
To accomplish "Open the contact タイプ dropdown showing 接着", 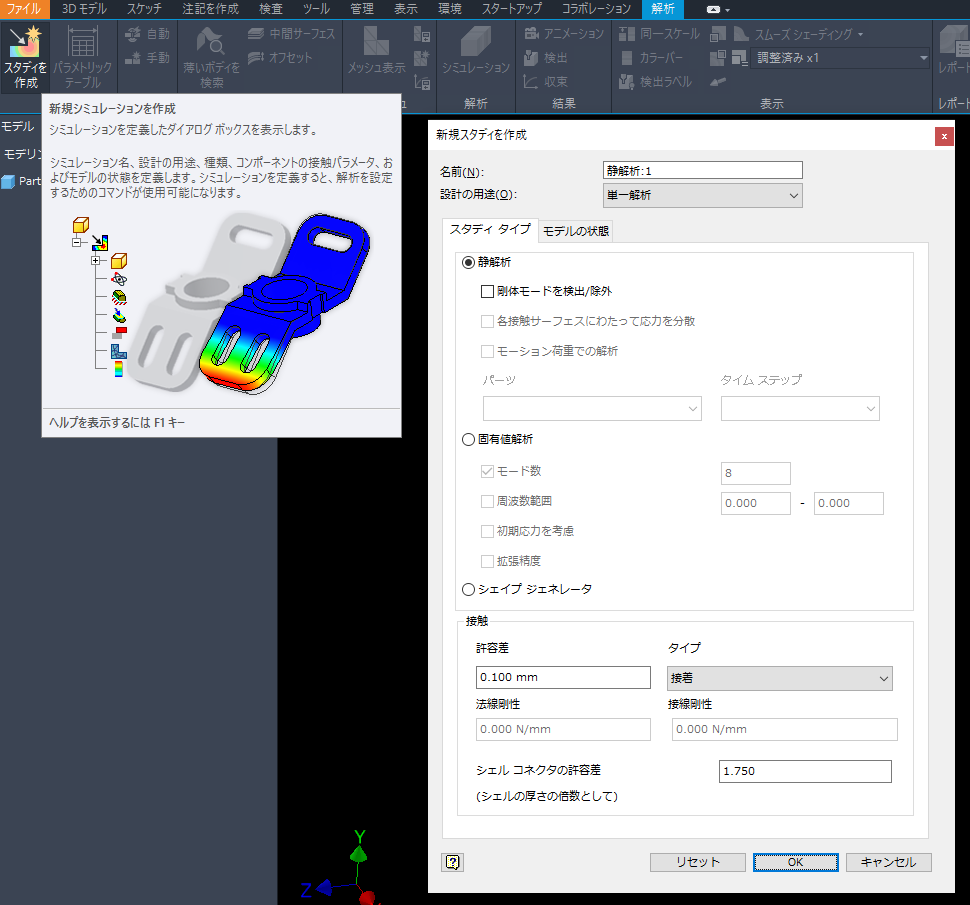I will (779, 678).
